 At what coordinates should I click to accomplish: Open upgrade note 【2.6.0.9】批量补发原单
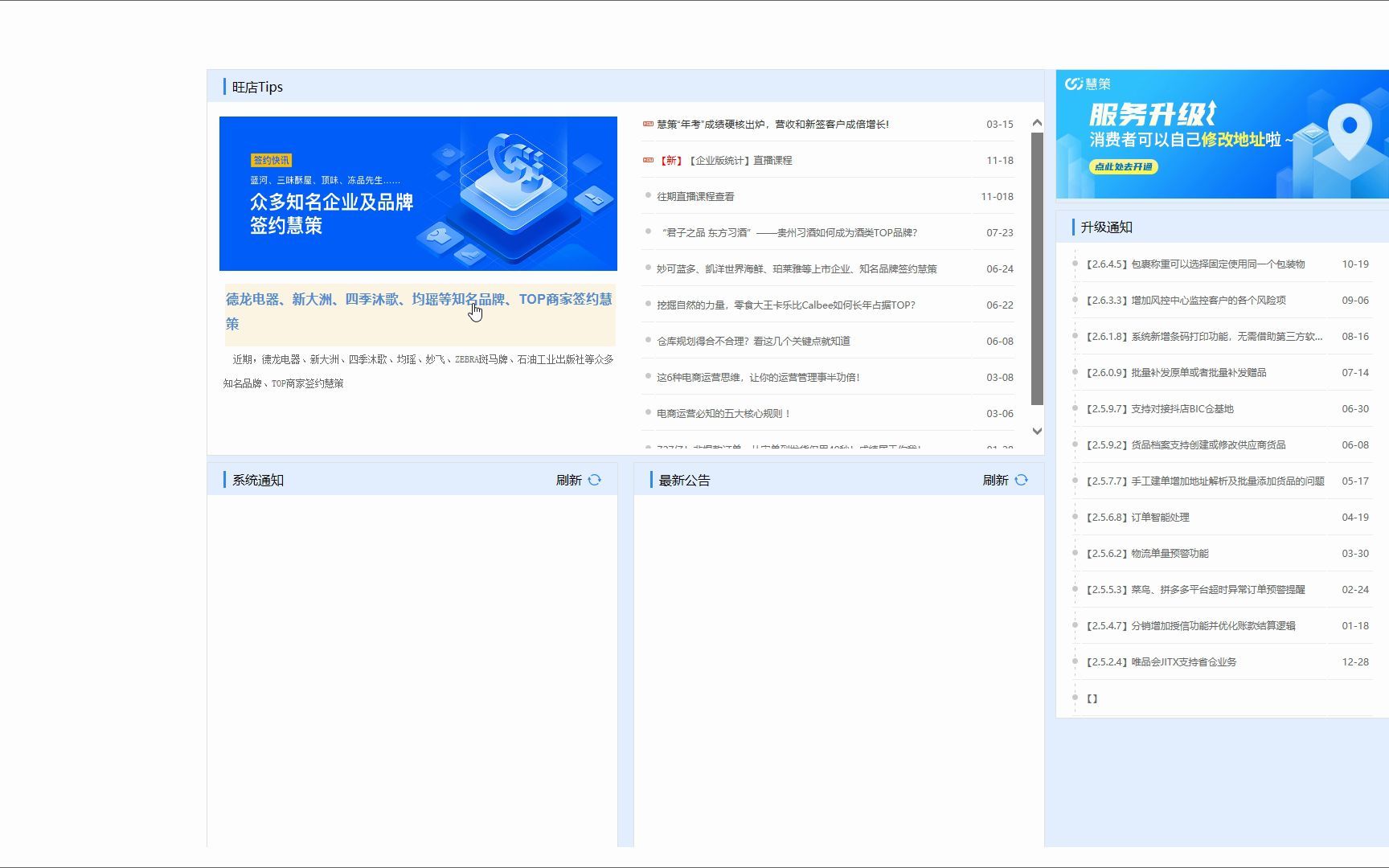click(x=1176, y=372)
